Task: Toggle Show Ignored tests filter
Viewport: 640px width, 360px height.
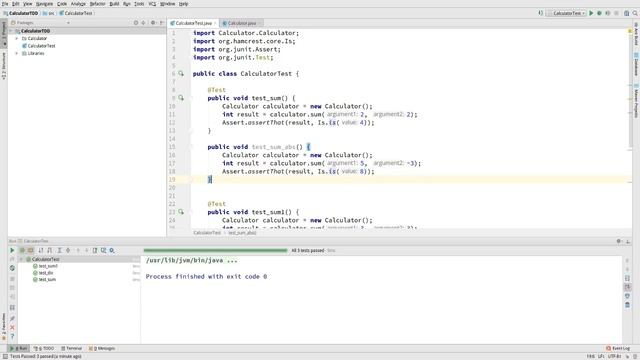Action: [x=31, y=250]
